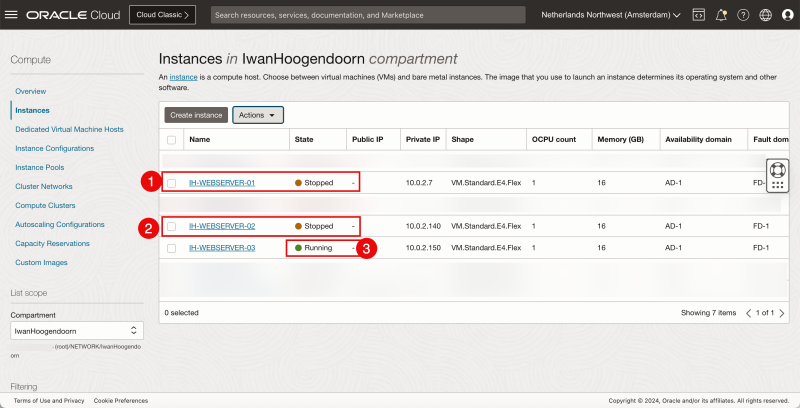Image resolution: width=800 pixels, height=408 pixels.
Task: Click the search resources and services field
Action: (368, 15)
